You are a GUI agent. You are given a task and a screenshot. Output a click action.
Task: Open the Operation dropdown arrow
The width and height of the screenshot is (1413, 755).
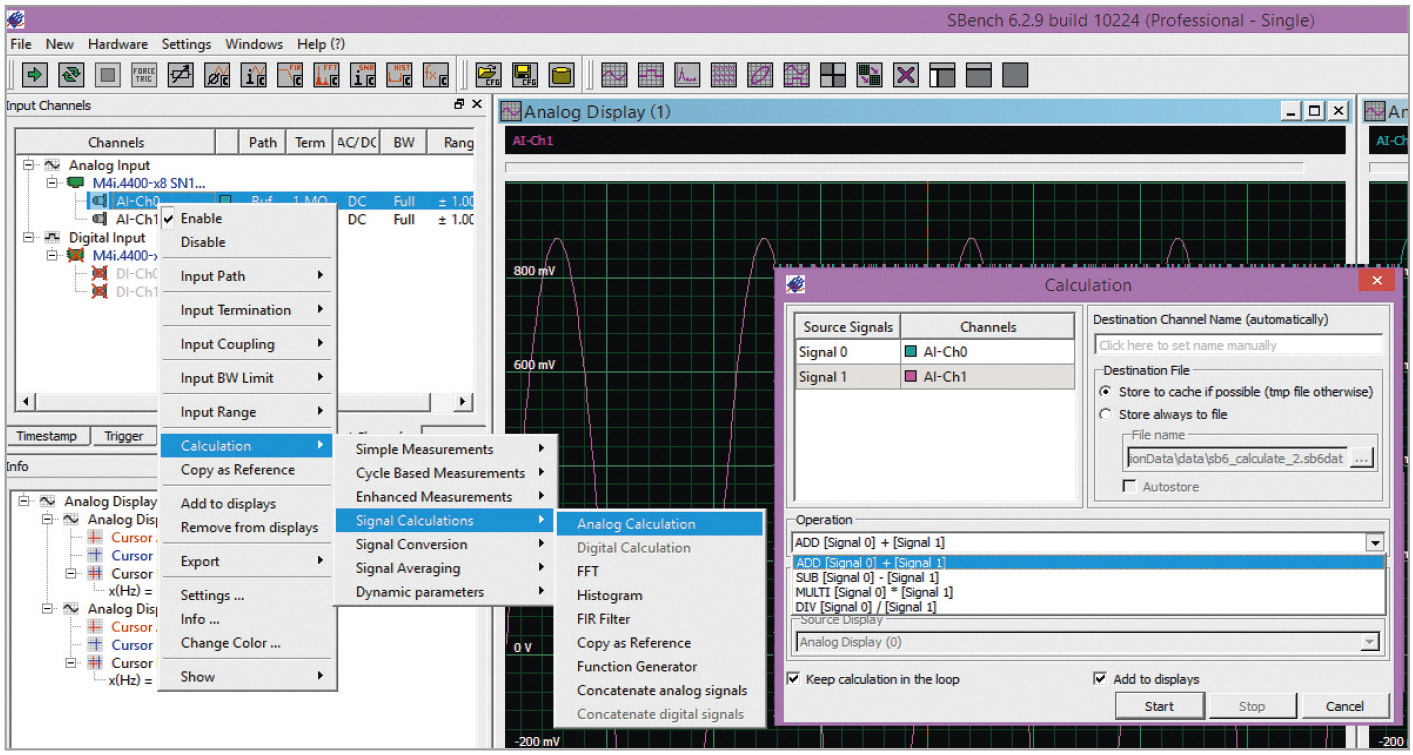pos(1375,543)
